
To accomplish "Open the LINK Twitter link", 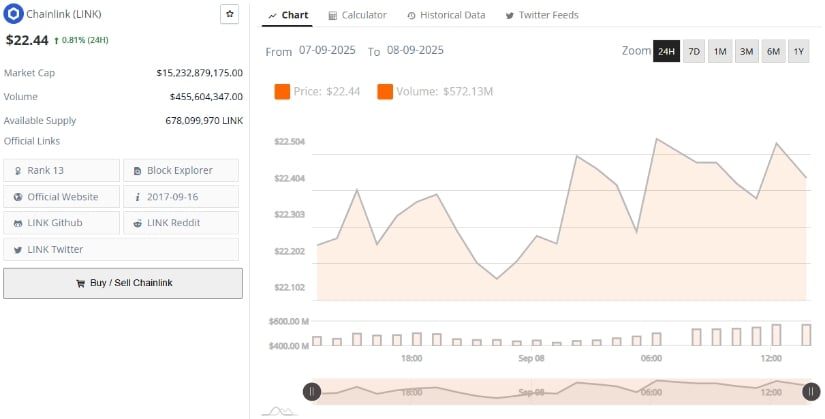I will [121, 250].
